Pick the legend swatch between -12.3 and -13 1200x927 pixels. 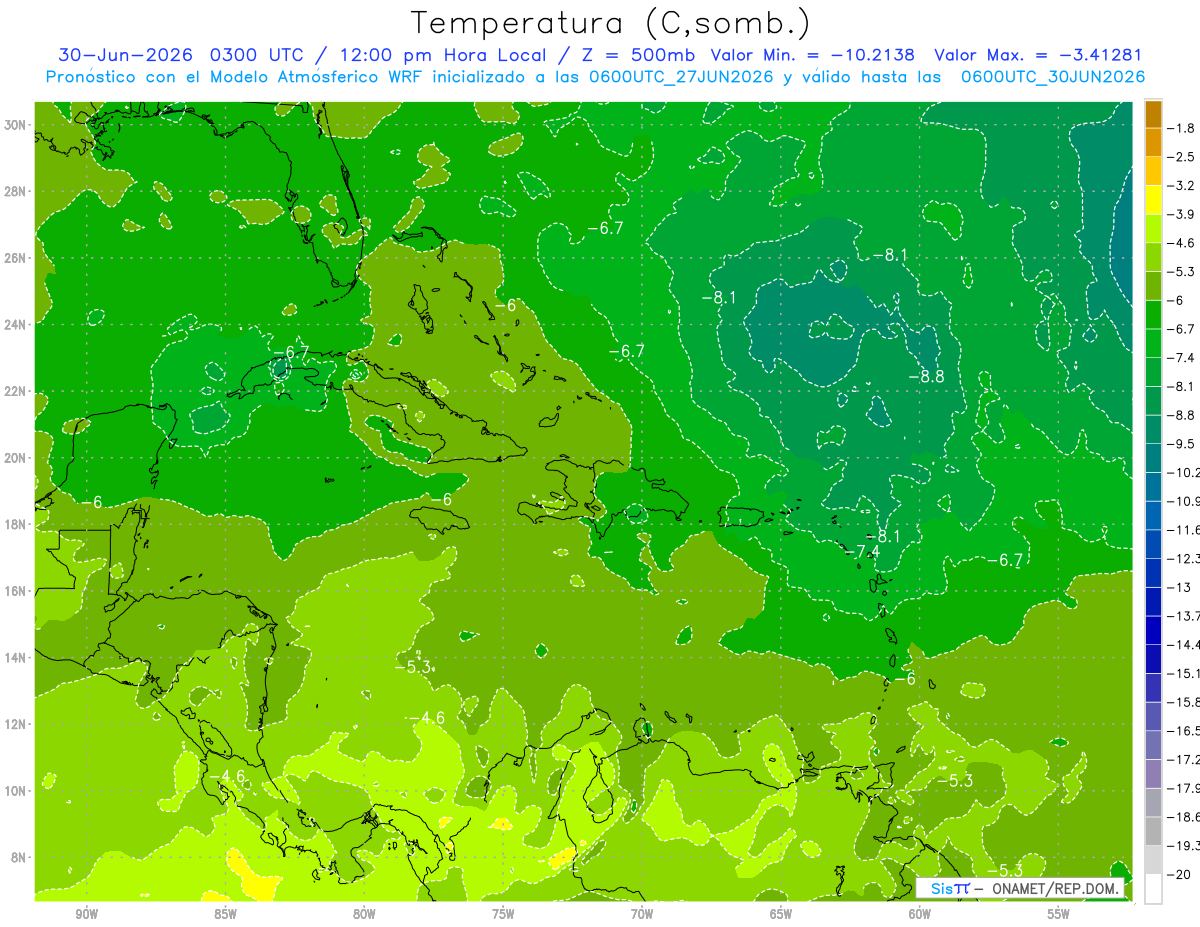(x=1153, y=572)
